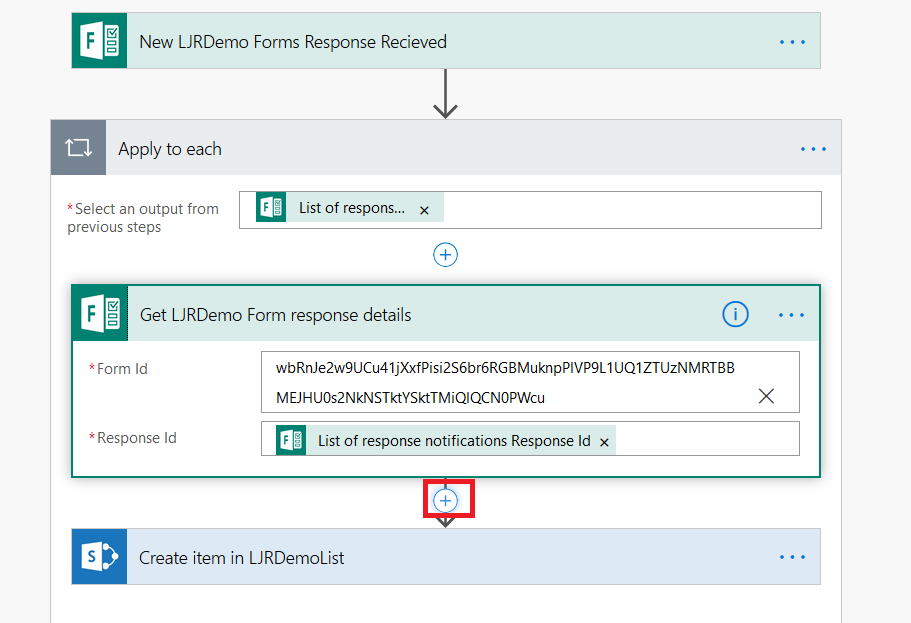
Task: Open the ellipsis menu for Create item in LJRDemoList
Action: point(792,557)
